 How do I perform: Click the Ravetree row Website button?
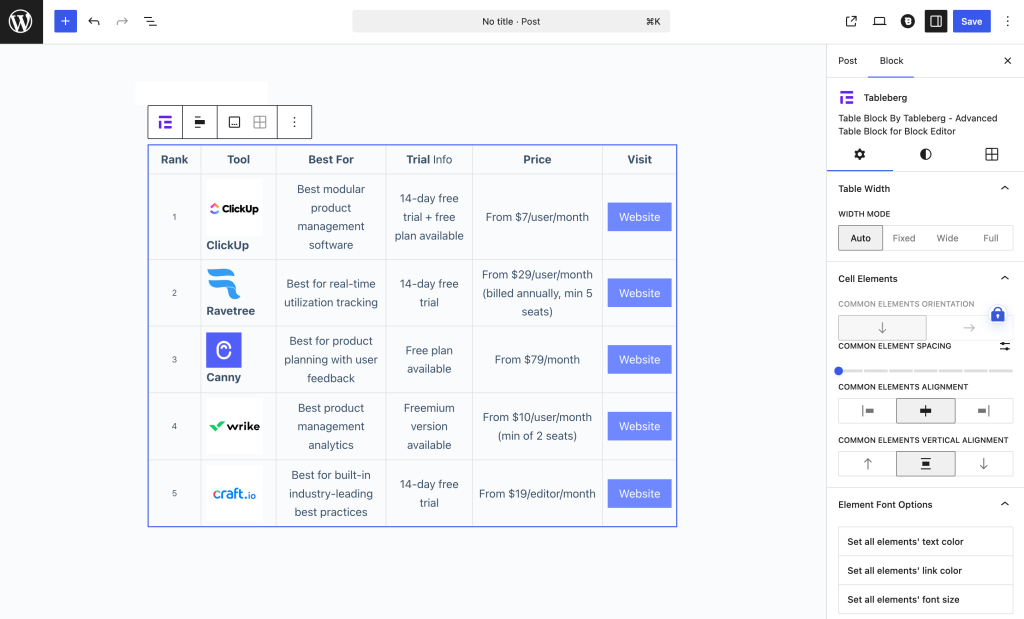[639, 293]
